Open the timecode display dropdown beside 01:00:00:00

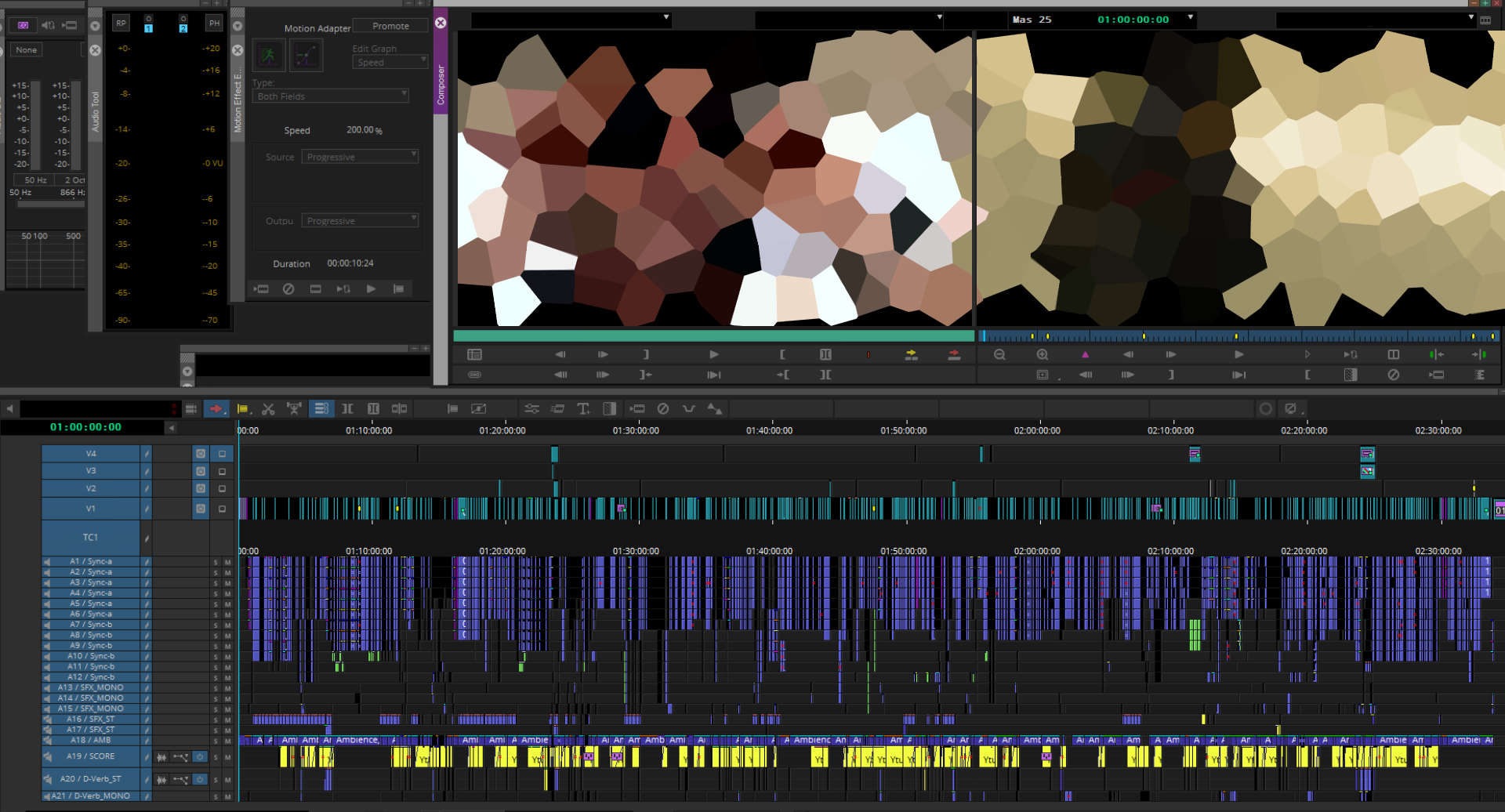point(1190,17)
